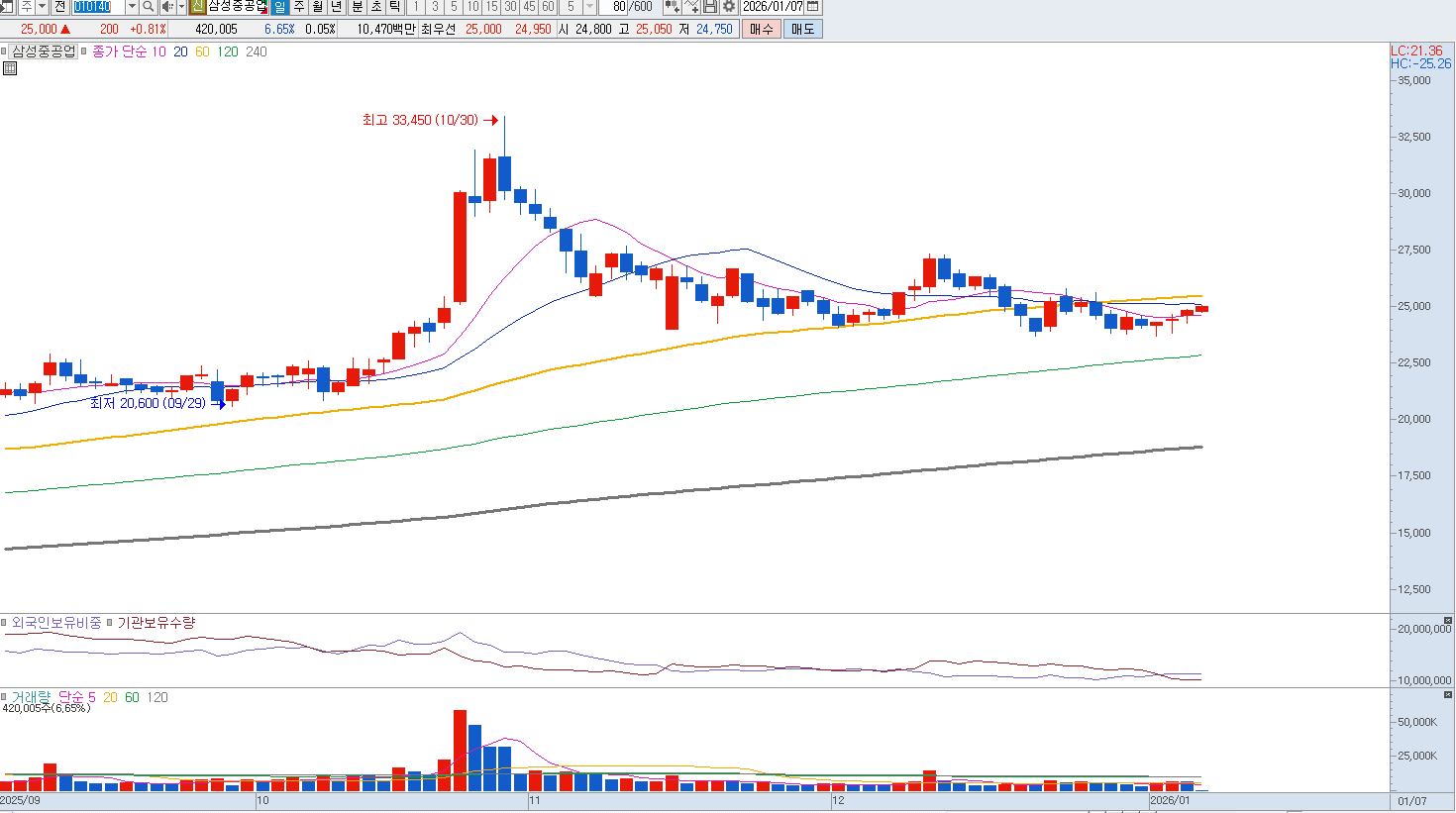Screen dimensions: 1456x813
Task: Click the save chart floppy disk icon
Action: pos(710,7)
